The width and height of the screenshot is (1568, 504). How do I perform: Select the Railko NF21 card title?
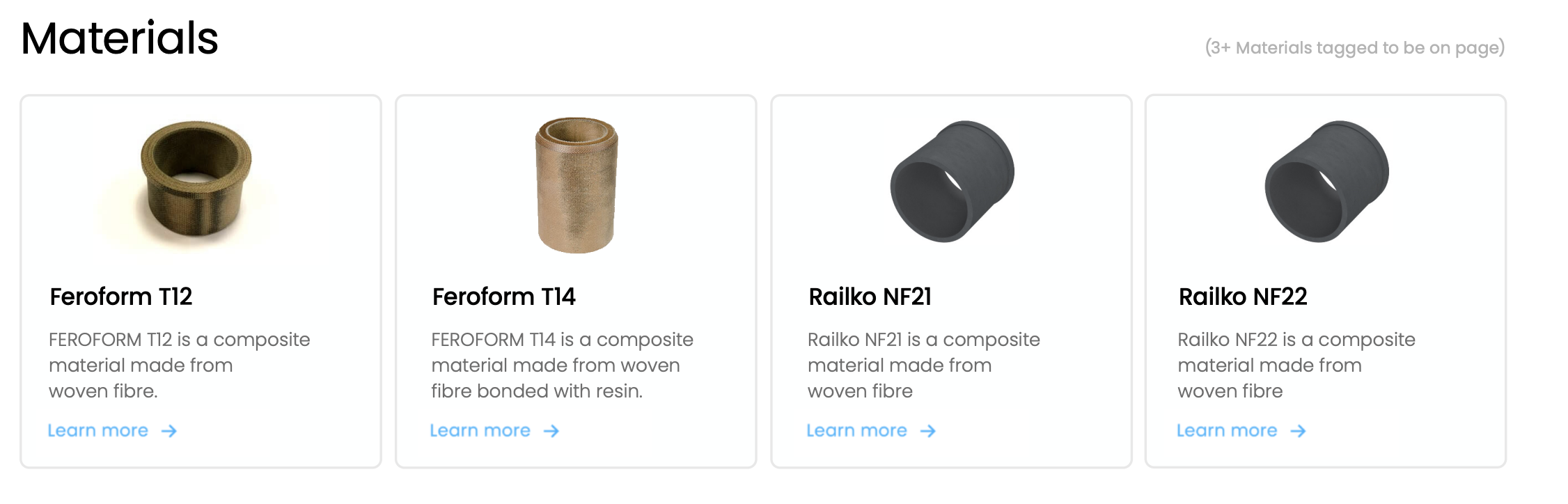[x=870, y=297]
